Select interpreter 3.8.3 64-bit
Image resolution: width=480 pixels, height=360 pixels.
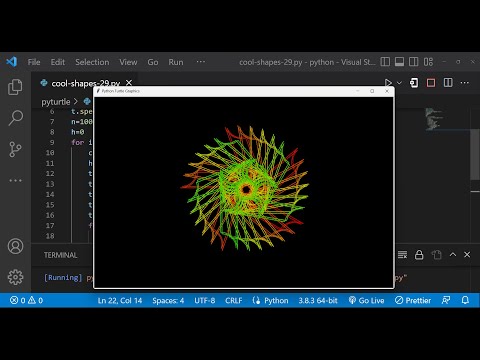[x=318, y=300]
